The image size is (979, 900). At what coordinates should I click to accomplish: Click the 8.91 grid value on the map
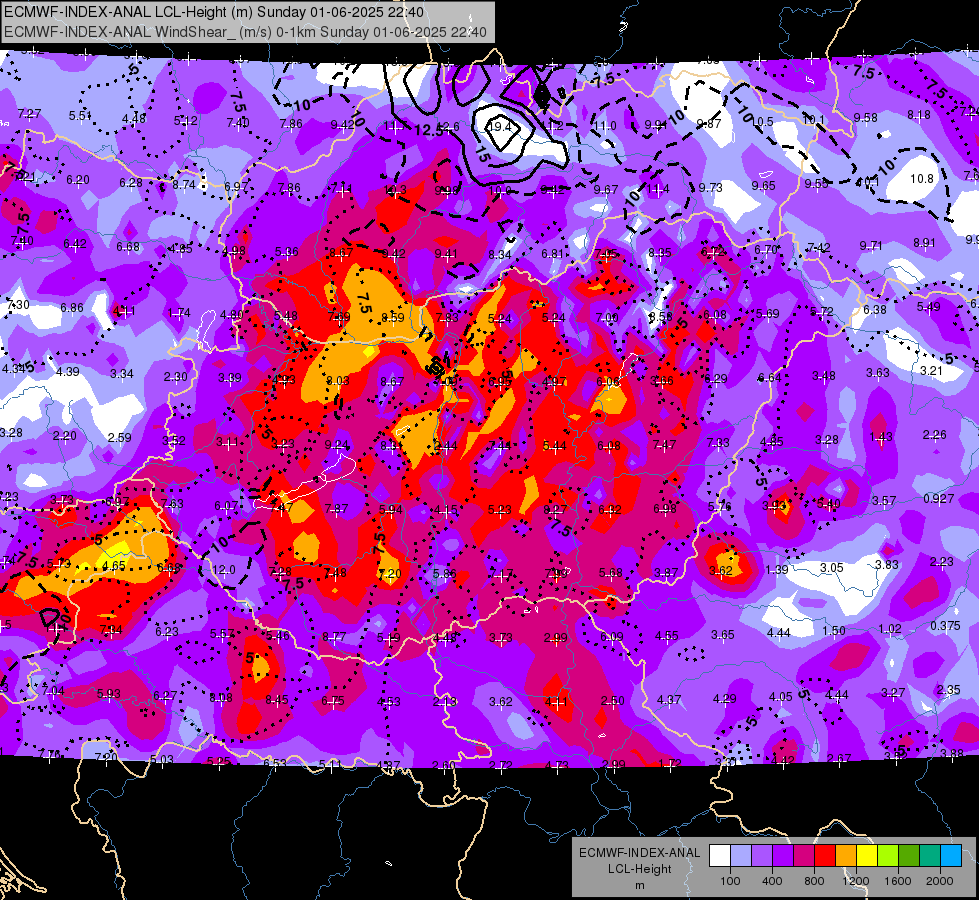click(x=925, y=243)
